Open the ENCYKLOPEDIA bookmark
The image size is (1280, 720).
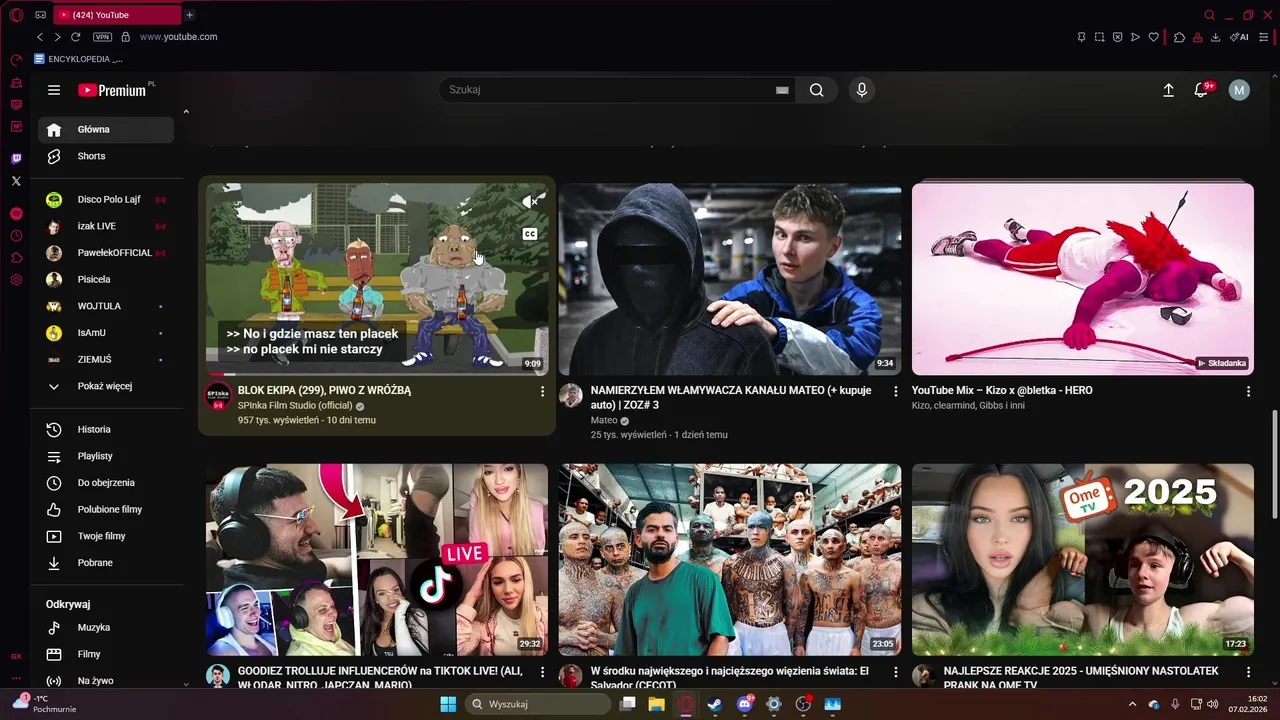point(78,59)
